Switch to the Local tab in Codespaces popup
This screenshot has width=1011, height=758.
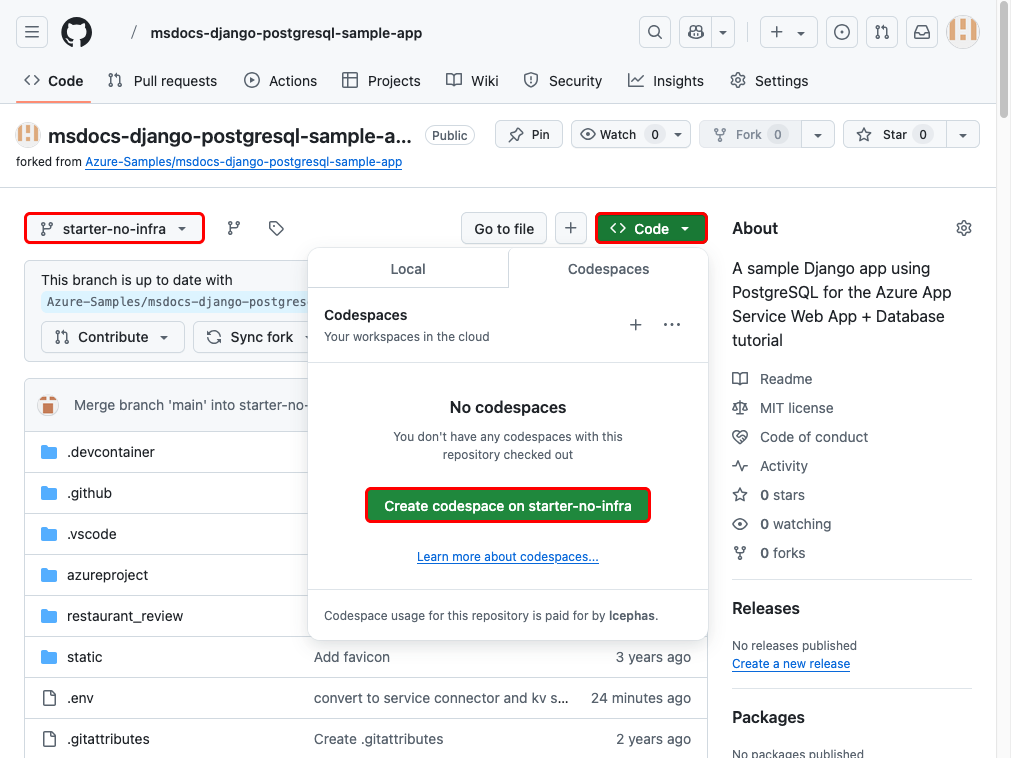tap(408, 268)
